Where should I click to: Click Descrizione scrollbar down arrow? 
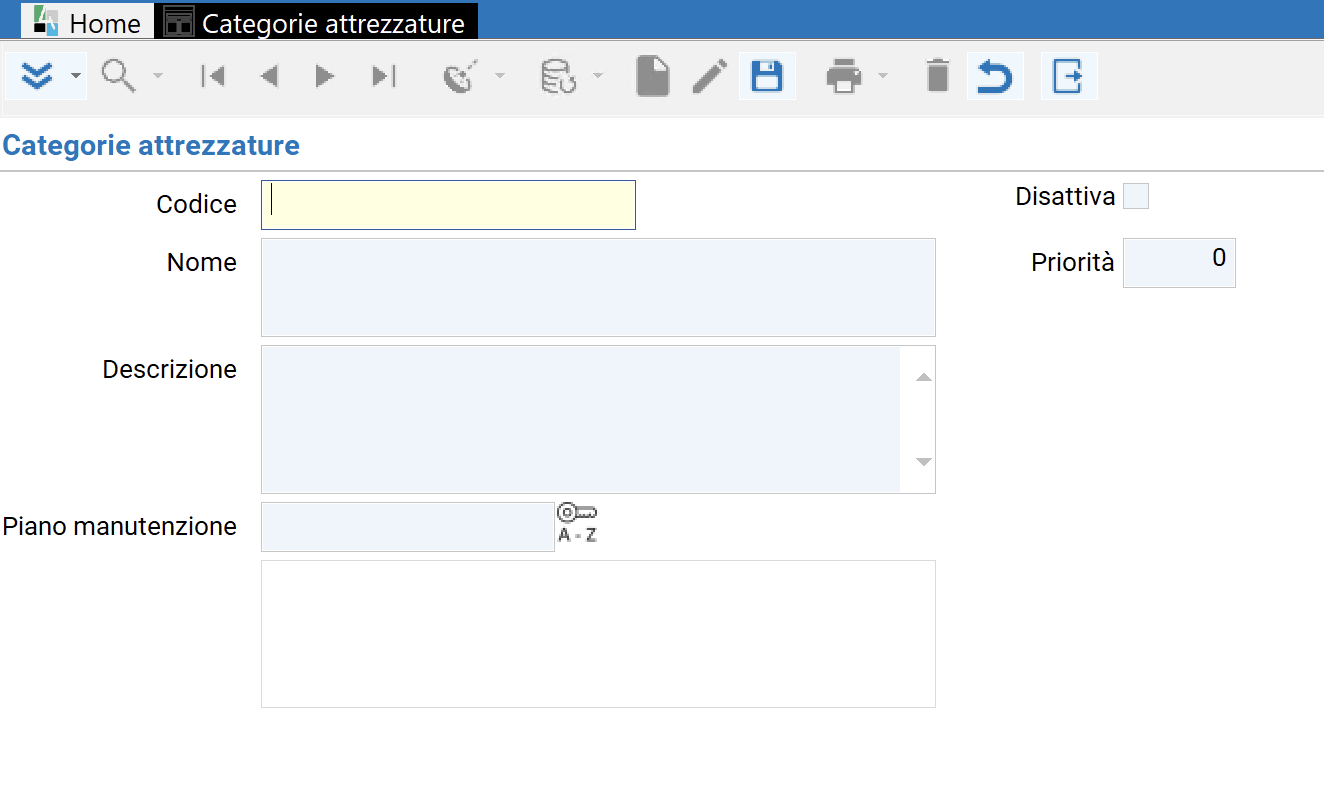[x=924, y=462]
